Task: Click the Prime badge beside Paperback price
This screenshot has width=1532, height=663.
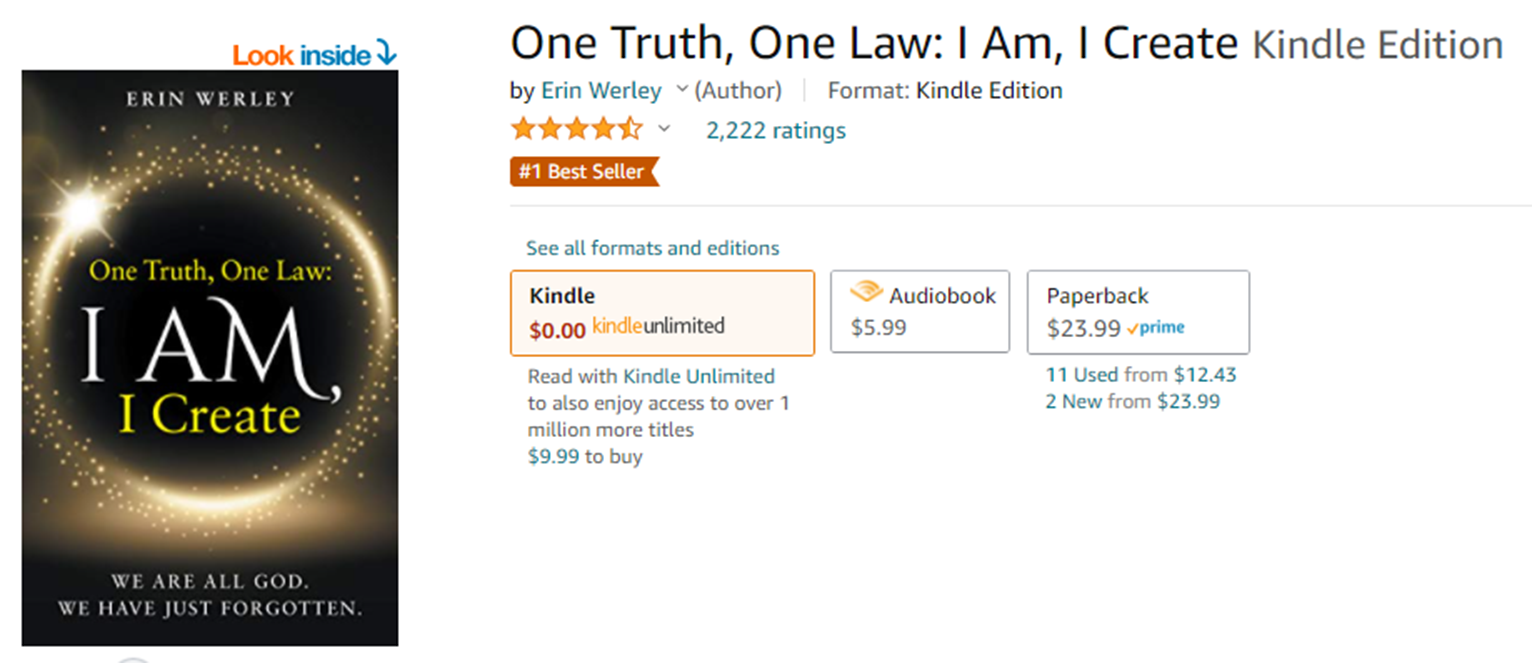Action: point(1155,328)
